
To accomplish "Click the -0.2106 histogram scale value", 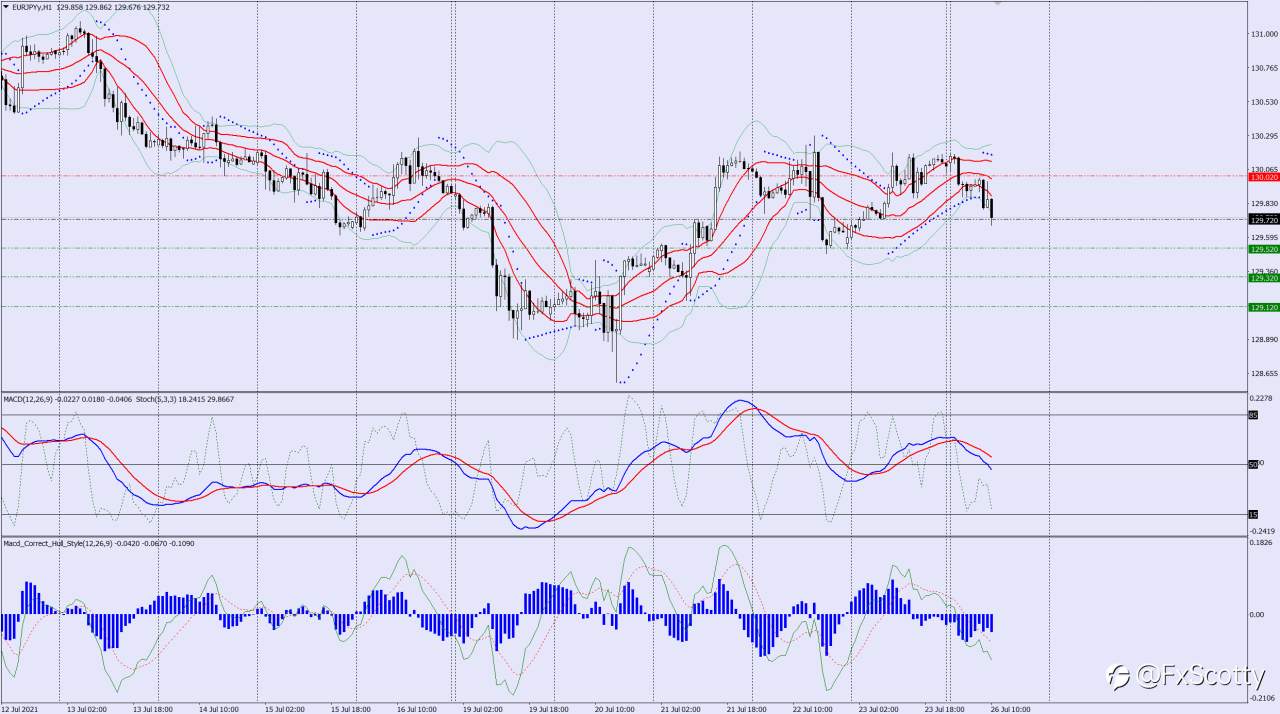I will [x=1263, y=698].
